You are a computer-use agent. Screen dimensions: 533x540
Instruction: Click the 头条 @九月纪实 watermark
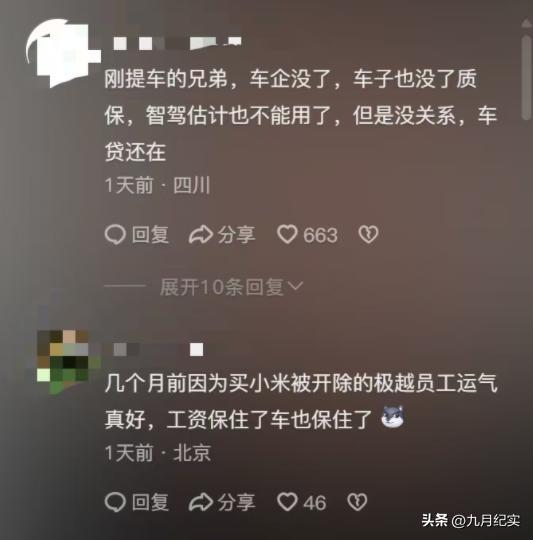[471, 520]
